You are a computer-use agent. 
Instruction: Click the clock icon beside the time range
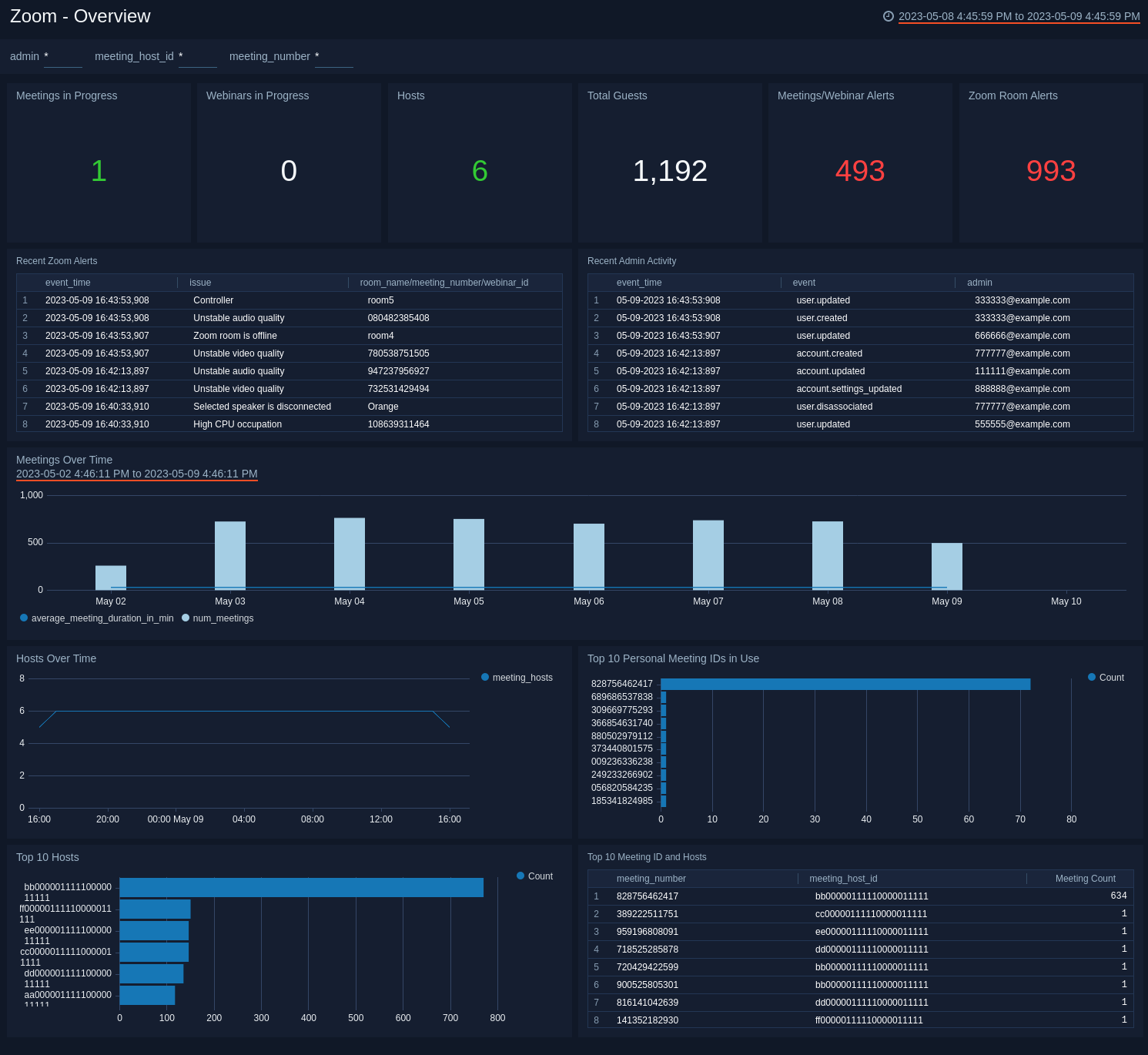pyautogui.click(x=887, y=16)
